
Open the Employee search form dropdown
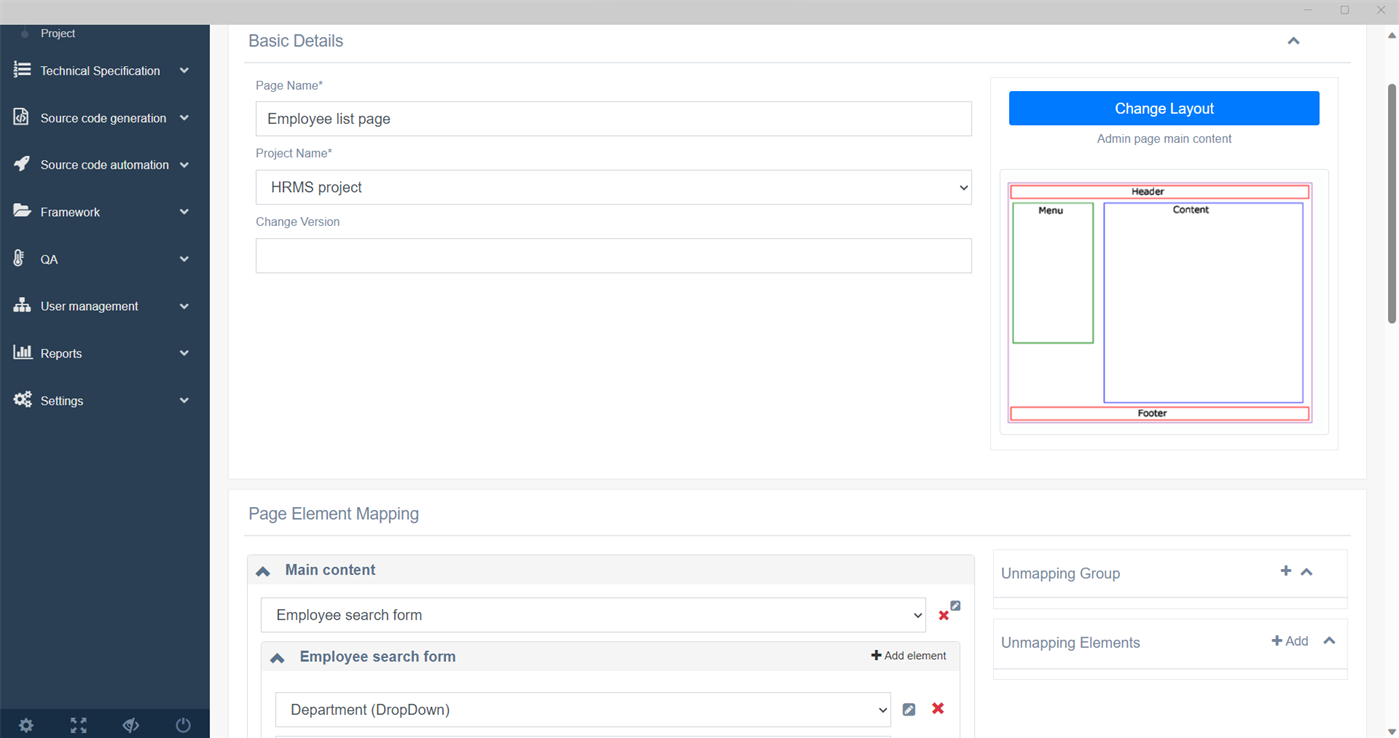593,615
